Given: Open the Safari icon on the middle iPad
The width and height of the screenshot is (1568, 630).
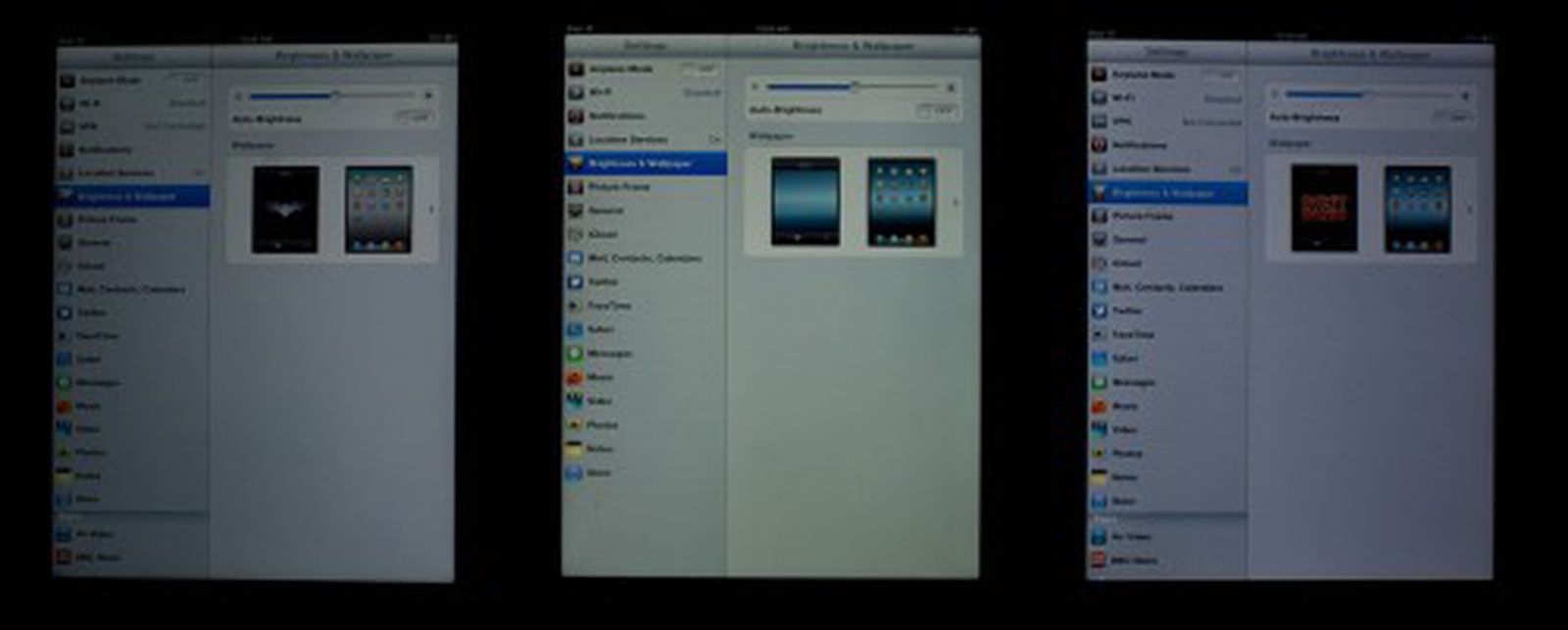Looking at the screenshot, I should click(x=575, y=329).
